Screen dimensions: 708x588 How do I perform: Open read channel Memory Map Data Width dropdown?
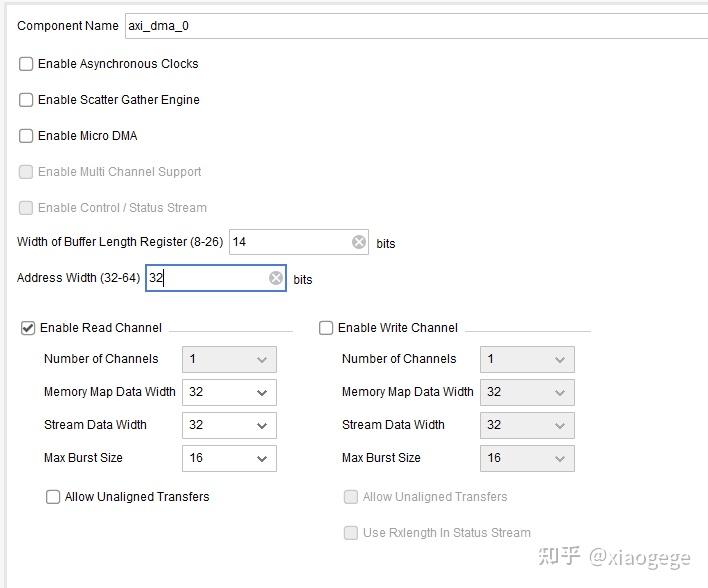tap(229, 392)
